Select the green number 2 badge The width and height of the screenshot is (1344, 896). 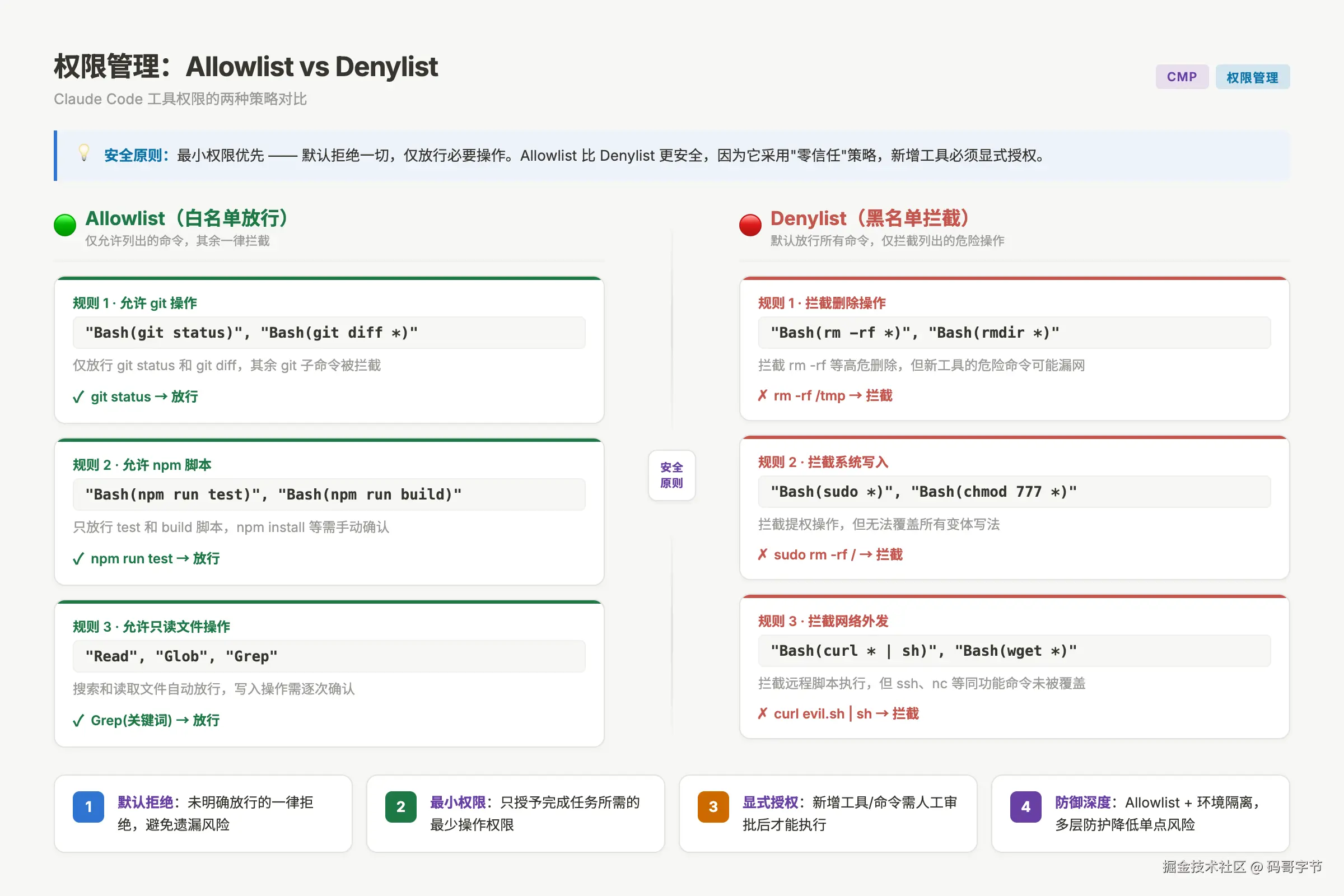[x=400, y=806]
